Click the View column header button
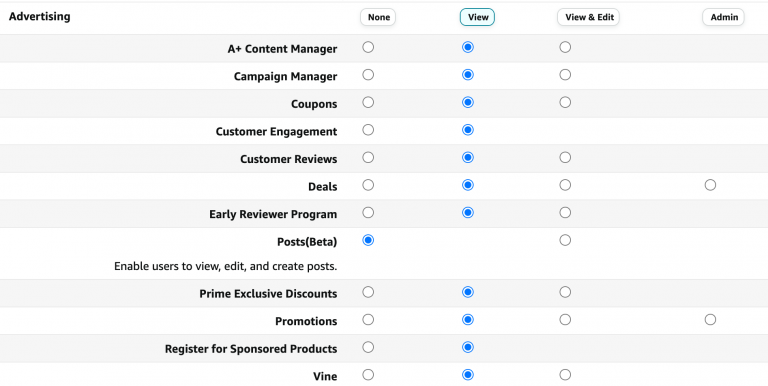This screenshot has width=768, height=386. (x=478, y=17)
